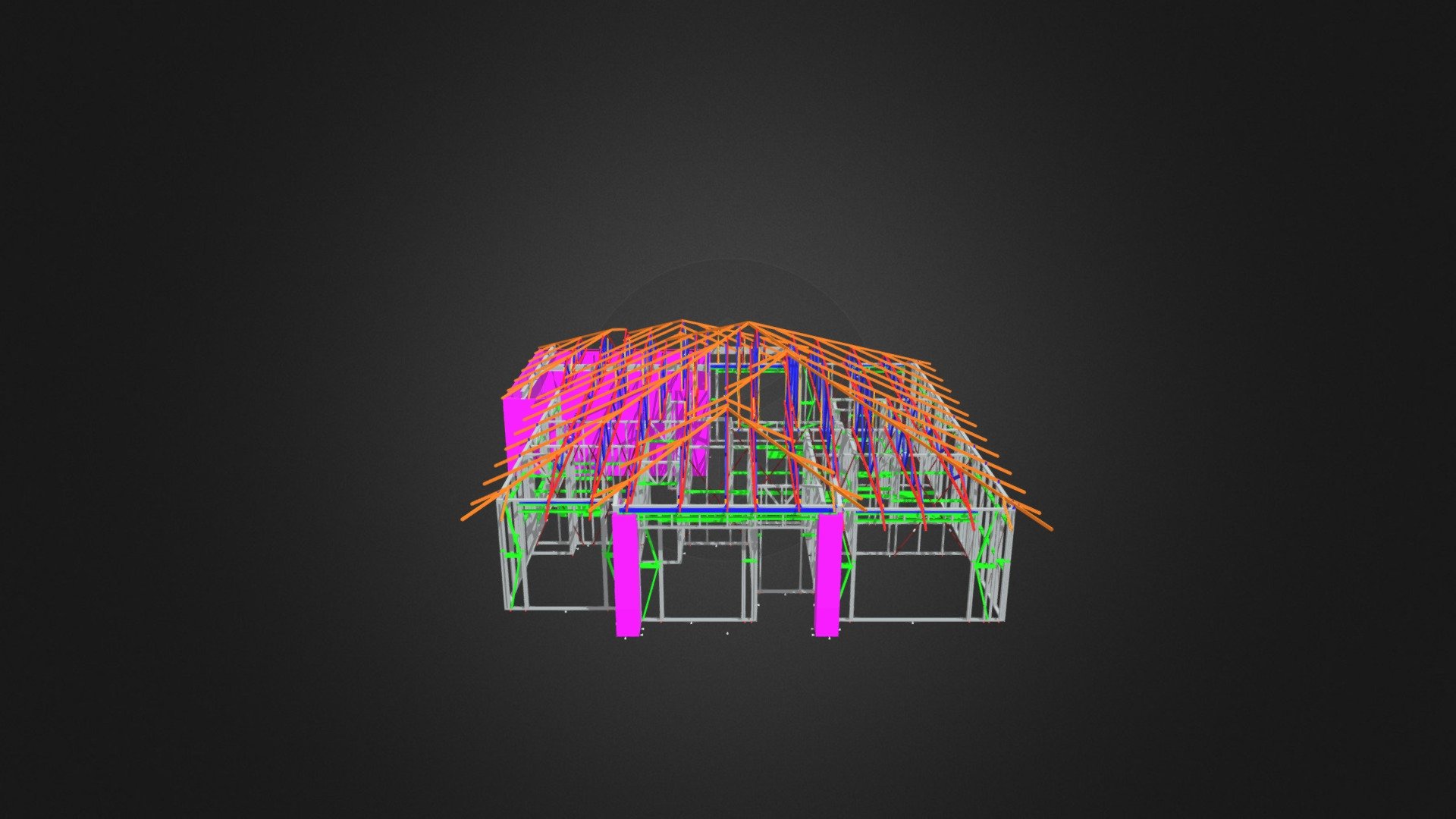Image resolution: width=1456 pixels, height=819 pixels.
Task: Click the right magenta front column
Action: tap(827, 574)
